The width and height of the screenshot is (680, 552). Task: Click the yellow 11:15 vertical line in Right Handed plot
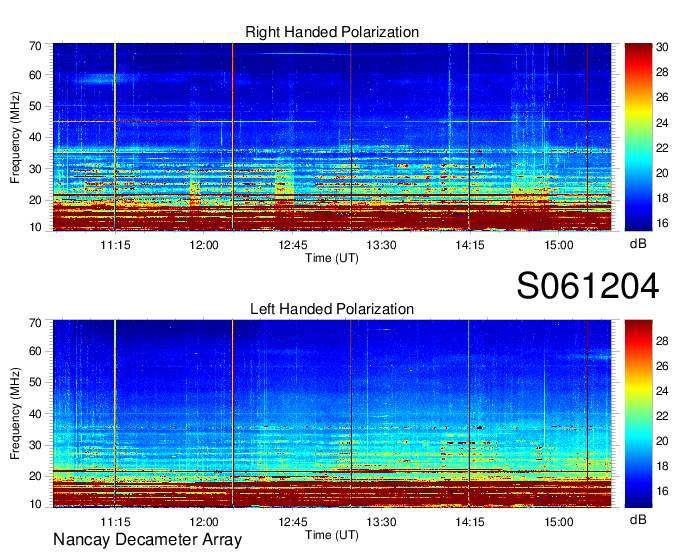[115, 137]
